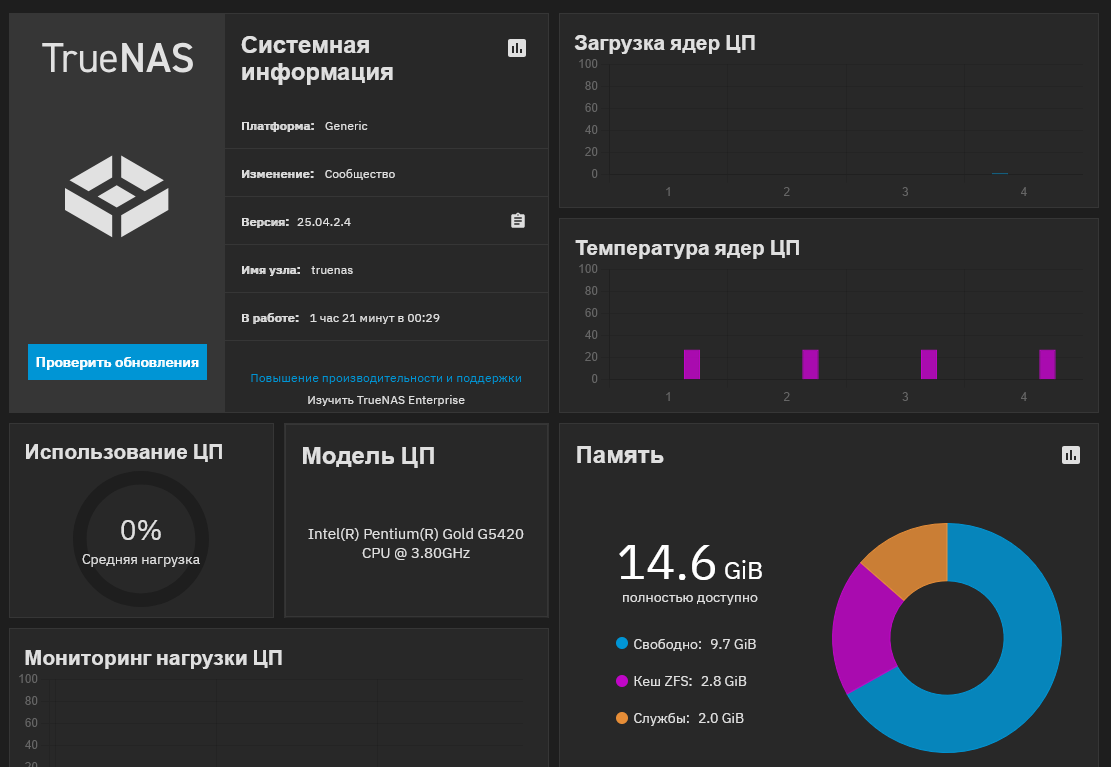Open system information reports chart icon
This screenshot has width=1111, height=767.
coord(517,48)
